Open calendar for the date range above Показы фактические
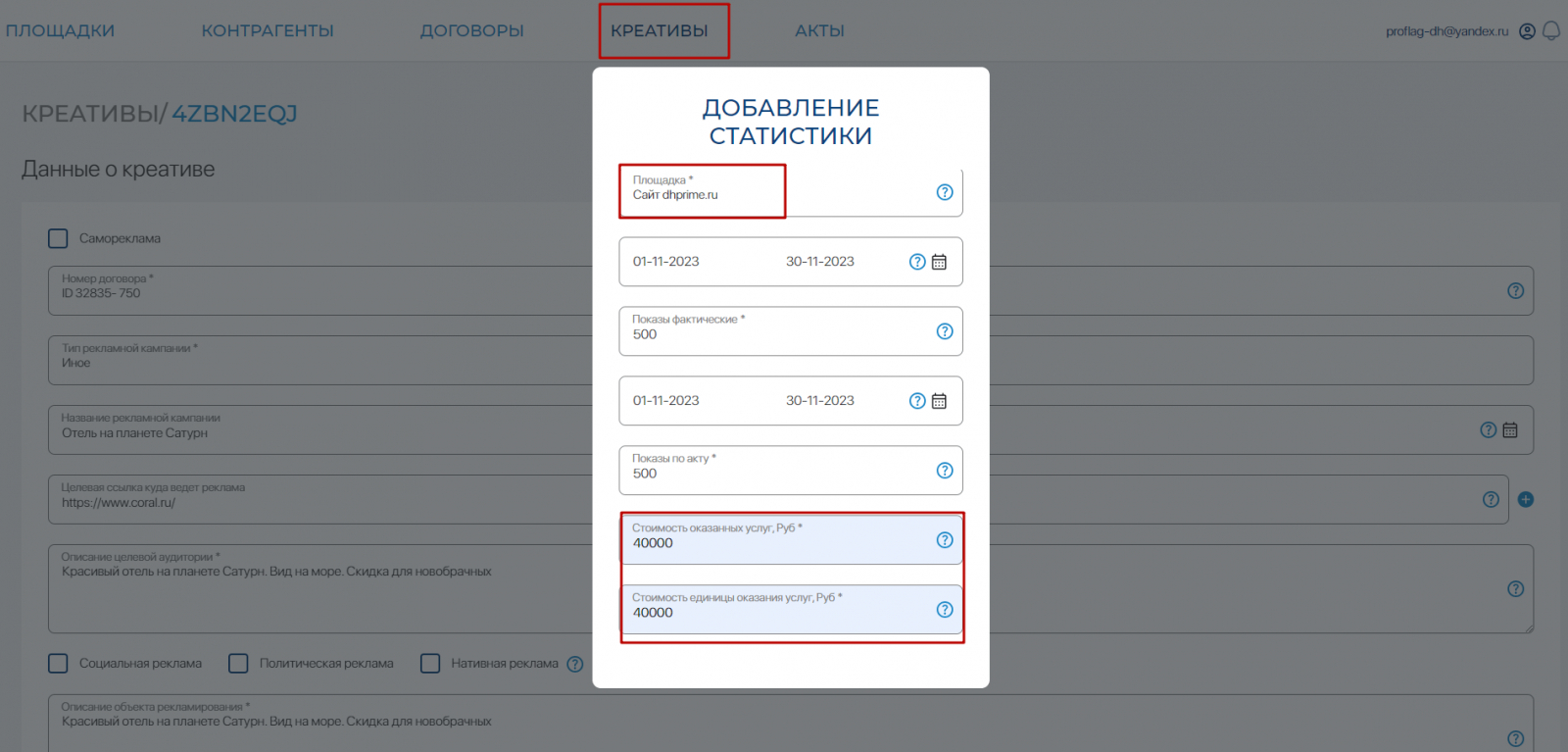 tap(939, 262)
